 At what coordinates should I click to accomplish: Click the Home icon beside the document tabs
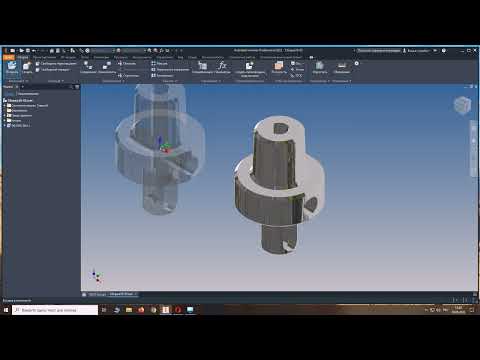[x=84, y=294]
